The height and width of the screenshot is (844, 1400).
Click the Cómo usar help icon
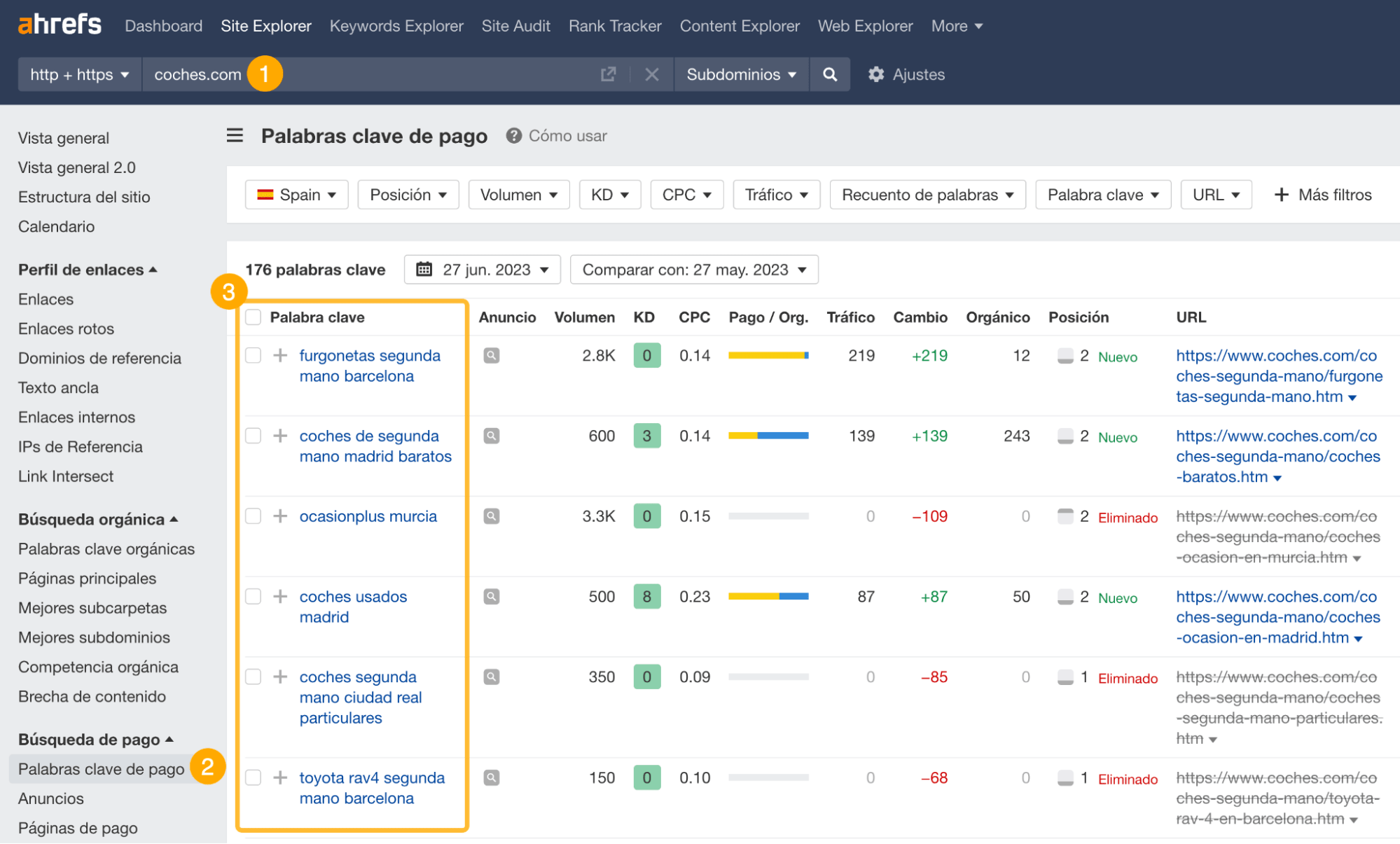(513, 136)
